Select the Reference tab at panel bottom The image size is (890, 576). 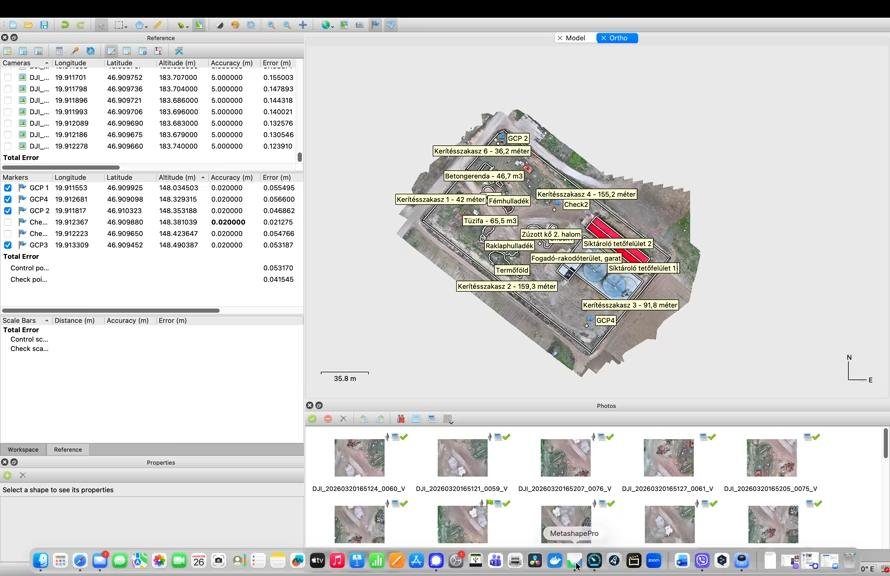[x=68, y=449]
